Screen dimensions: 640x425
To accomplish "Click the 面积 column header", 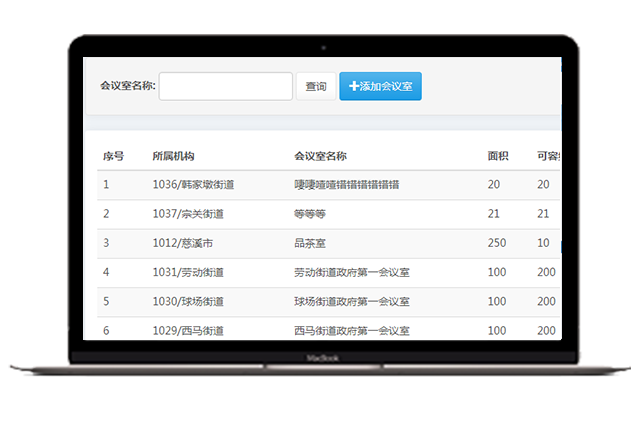I will click(x=498, y=156).
